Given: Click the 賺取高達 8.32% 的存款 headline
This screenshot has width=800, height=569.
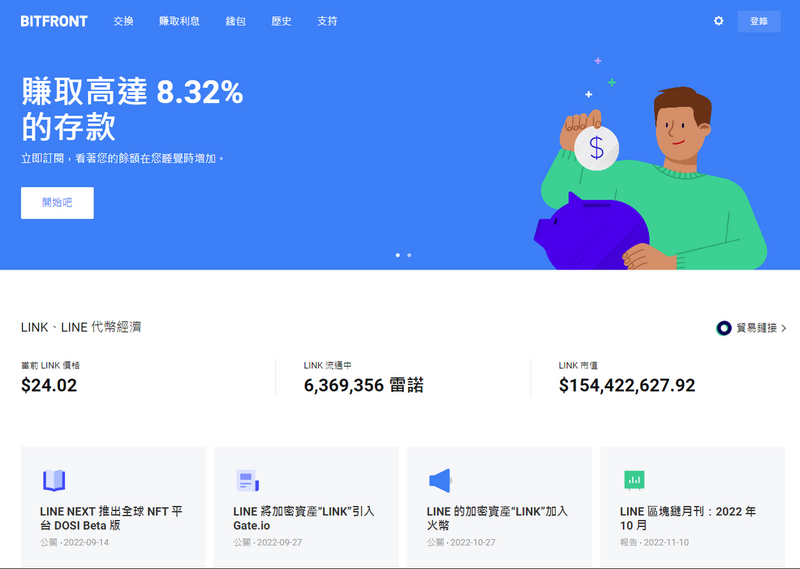Looking at the screenshot, I should pos(132,109).
